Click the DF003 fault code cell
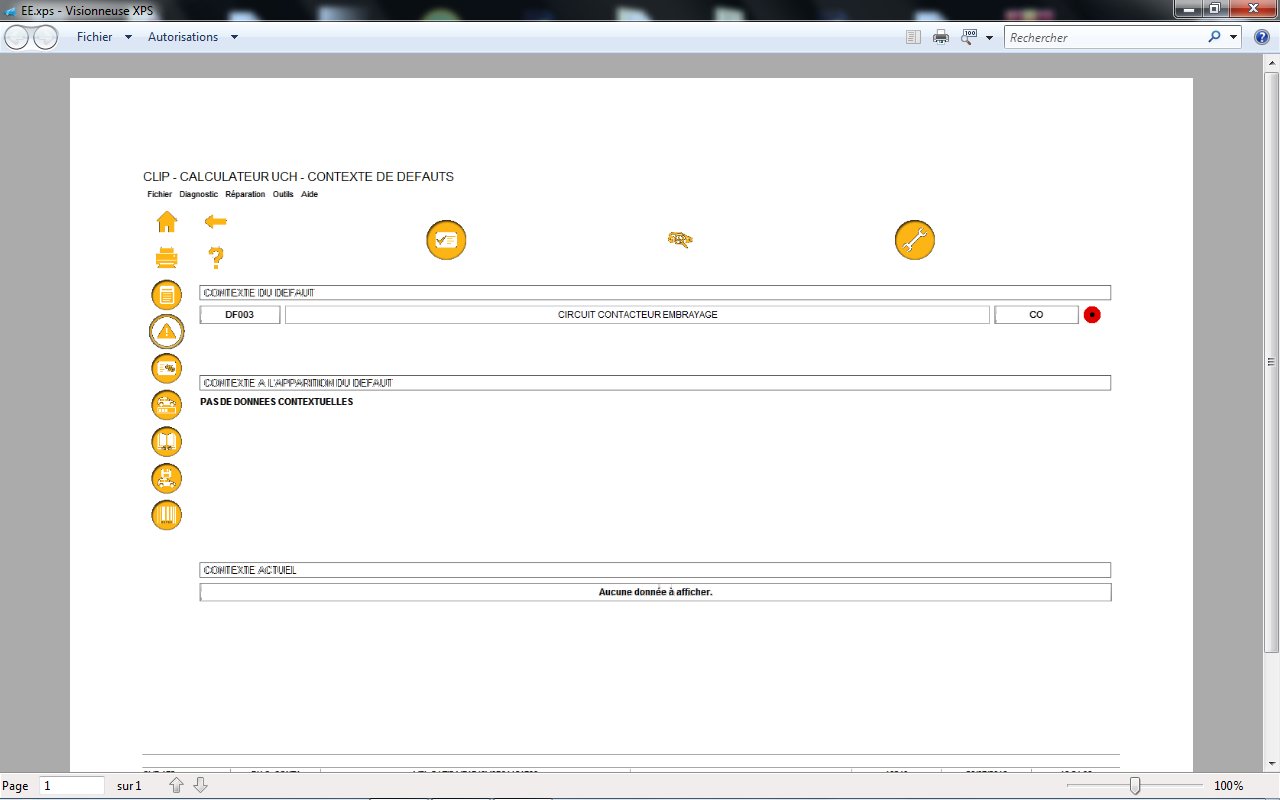 [240, 315]
